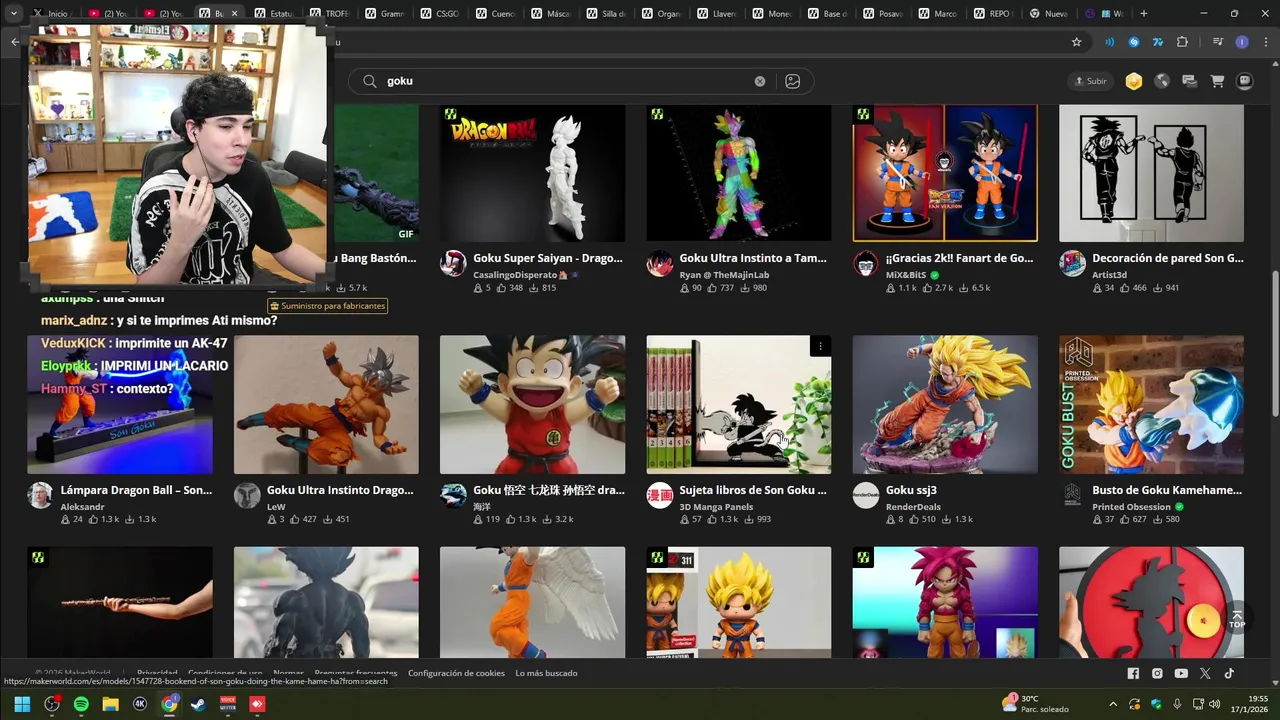The width and height of the screenshot is (1280, 720).
Task: Open MakerWorld's X profile from footer
Action: pyautogui.click(x=1205, y=674)
